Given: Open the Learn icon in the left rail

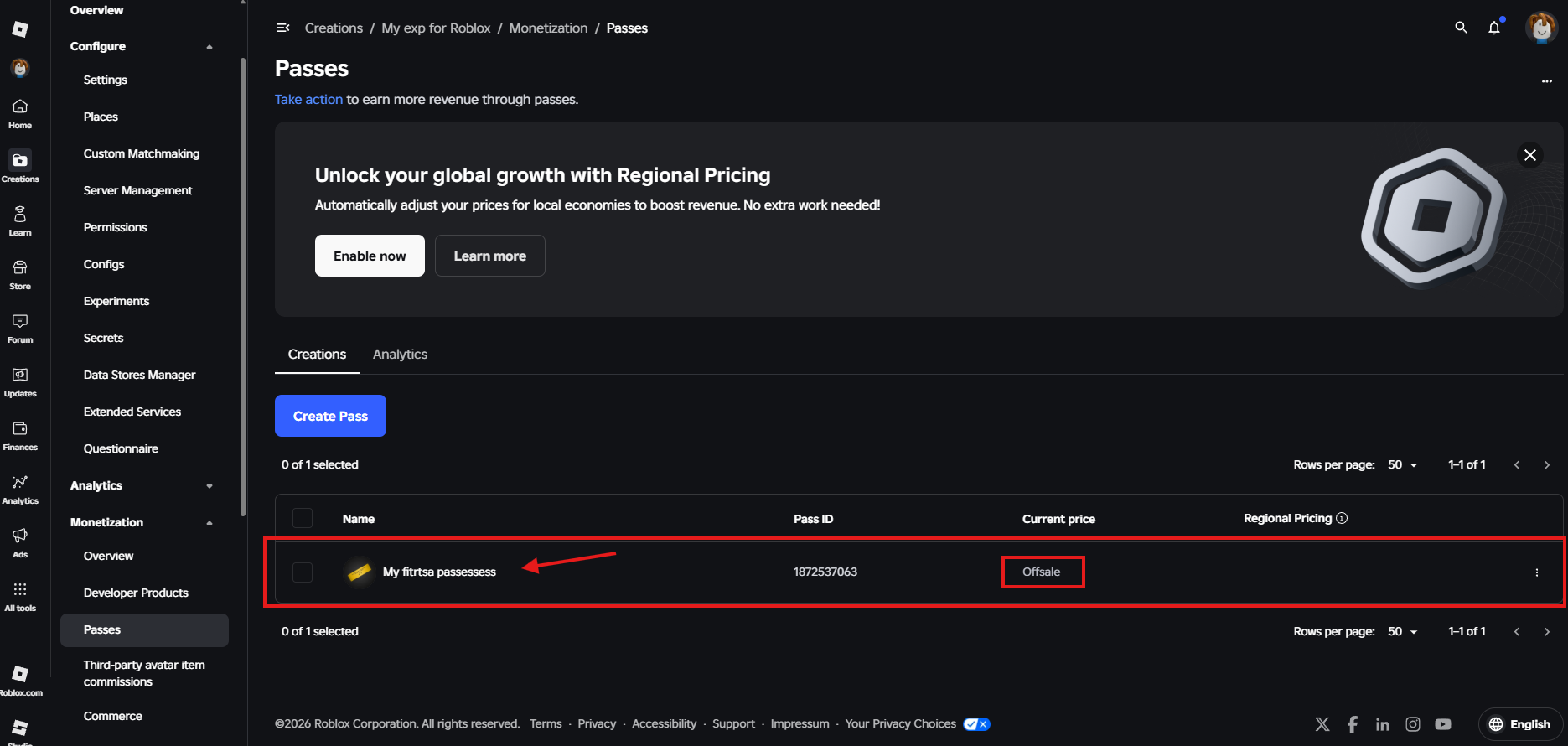Looking at the screenshot, I should point(20,220).
